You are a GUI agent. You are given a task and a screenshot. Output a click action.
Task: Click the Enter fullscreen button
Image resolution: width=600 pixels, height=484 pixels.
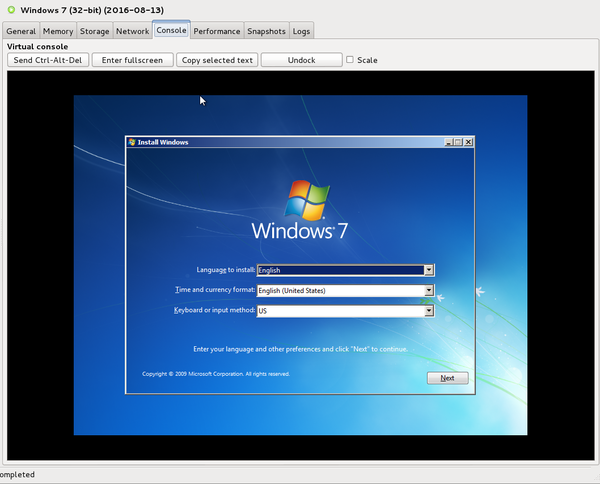point(132,60)
